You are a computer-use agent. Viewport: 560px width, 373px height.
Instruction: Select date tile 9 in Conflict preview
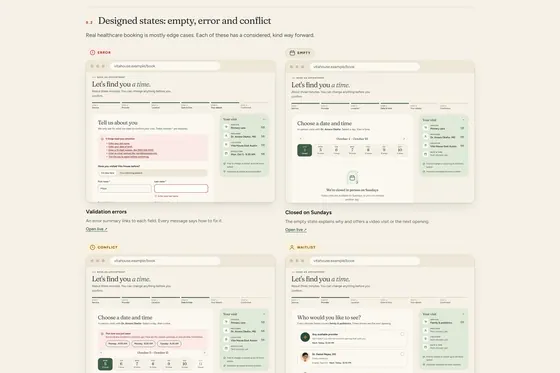click(x=169, y=364)
